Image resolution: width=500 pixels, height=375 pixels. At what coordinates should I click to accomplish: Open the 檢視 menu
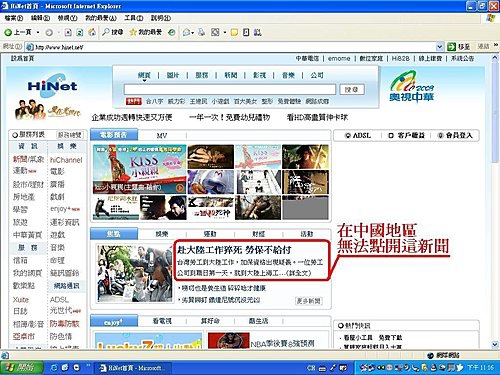pos(67,18)
